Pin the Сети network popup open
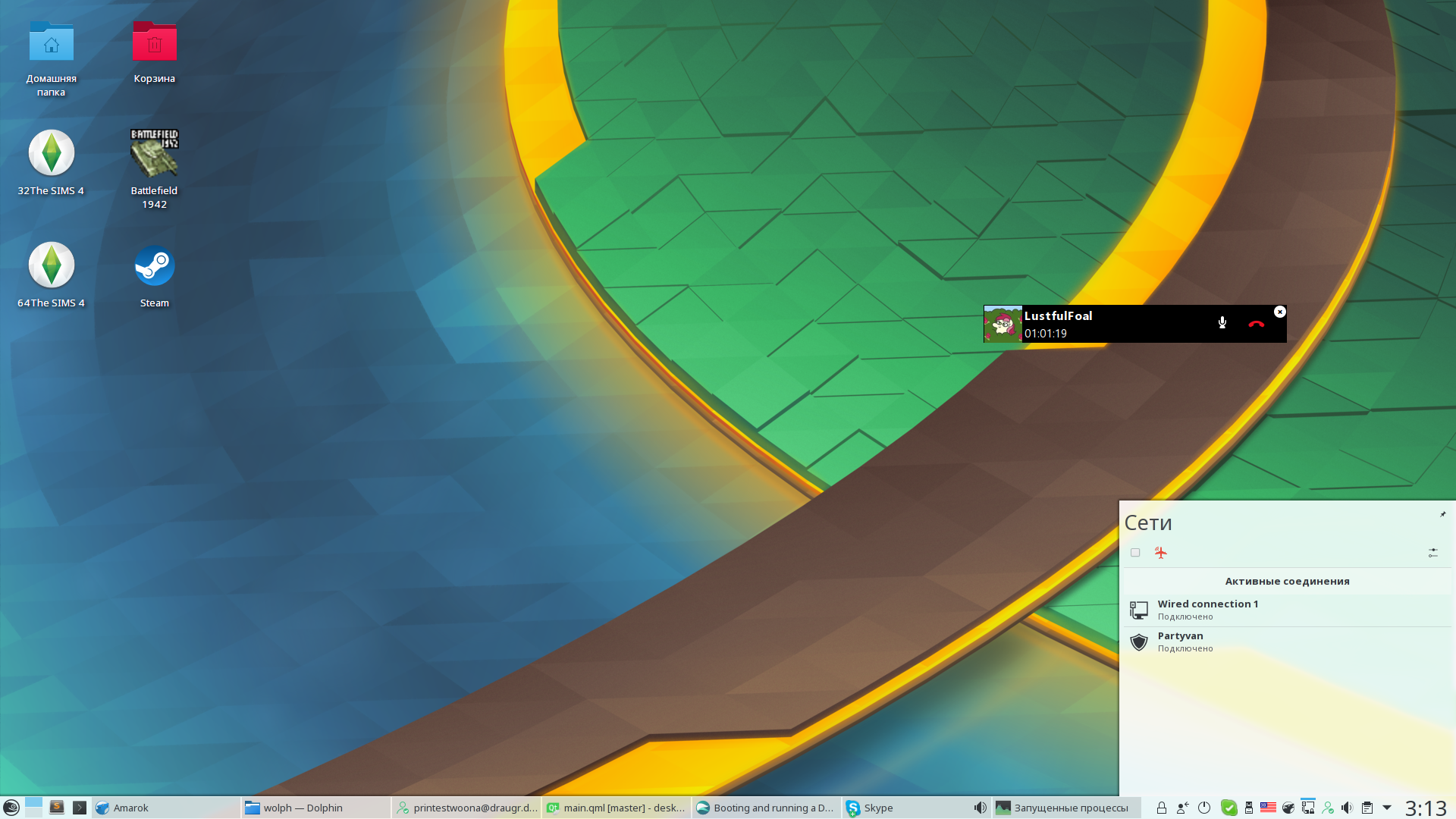The width and height of the screenshot is (1456, 819). [1443, 514]
